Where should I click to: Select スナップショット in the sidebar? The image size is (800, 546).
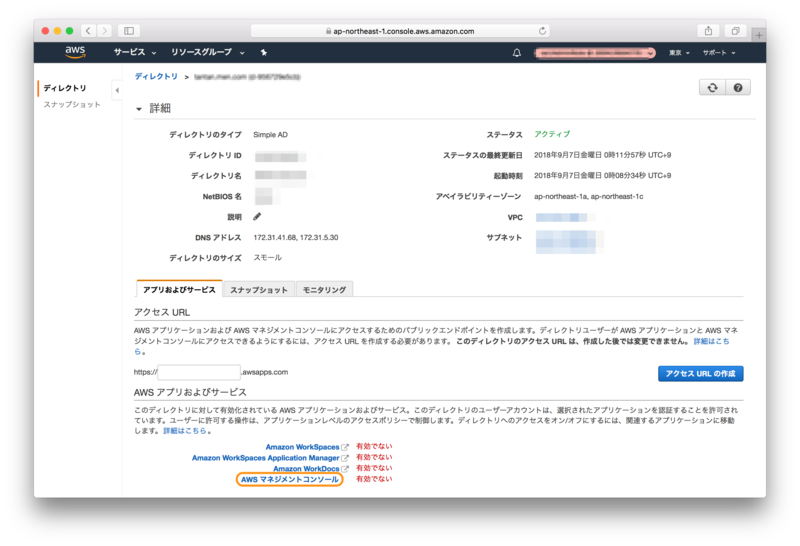[x=72, y=105]
